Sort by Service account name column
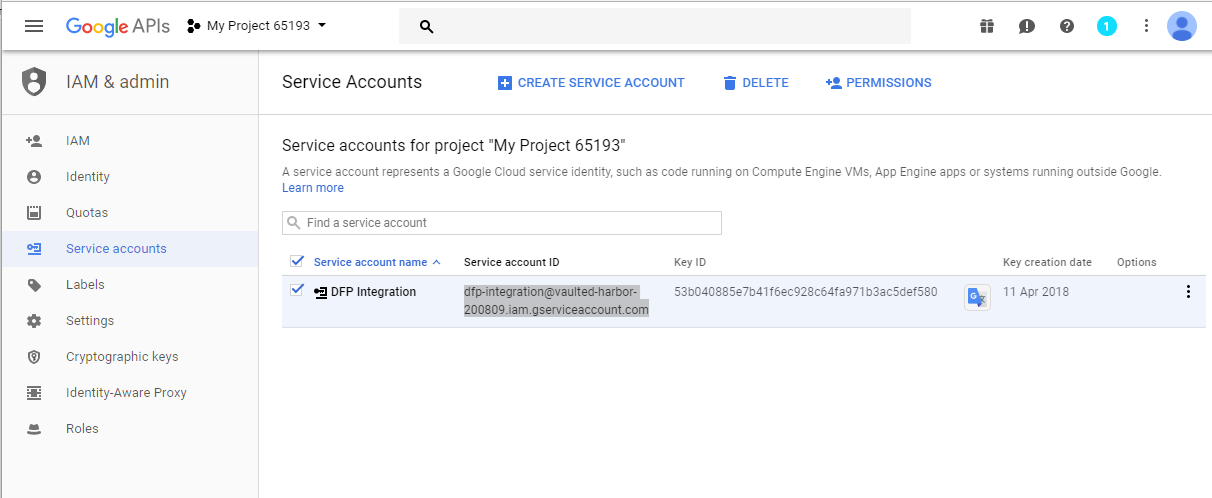The width and height of the screenshot is (1212, 498). (371, 262)
